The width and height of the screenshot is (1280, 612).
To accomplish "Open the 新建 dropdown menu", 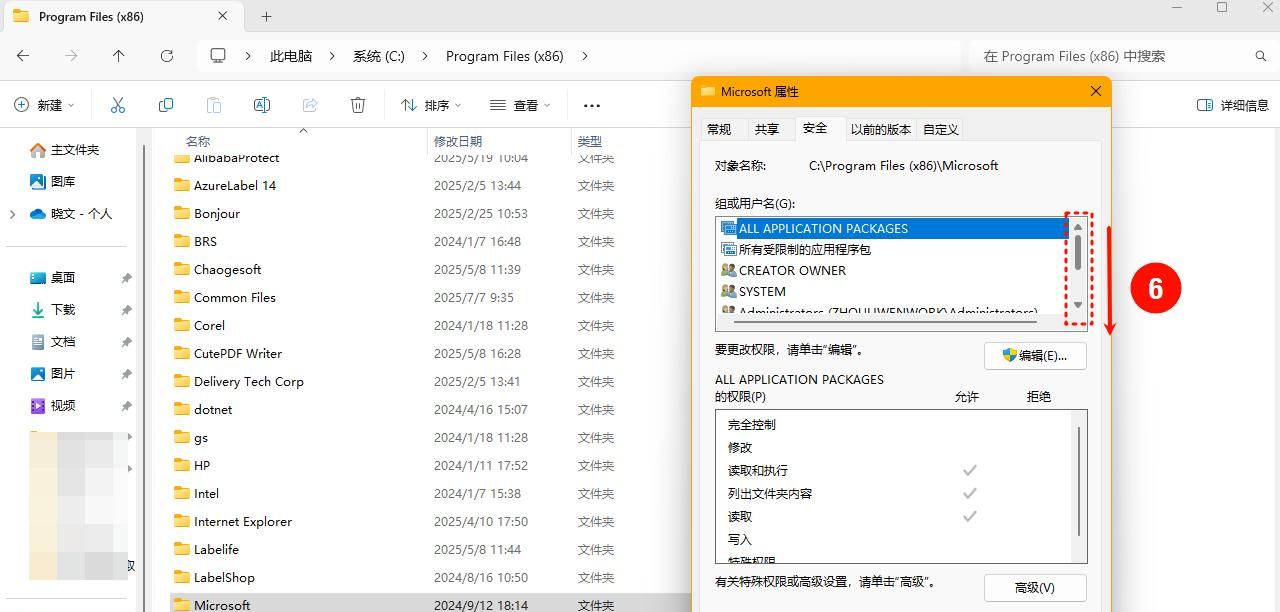I will 44,104.
